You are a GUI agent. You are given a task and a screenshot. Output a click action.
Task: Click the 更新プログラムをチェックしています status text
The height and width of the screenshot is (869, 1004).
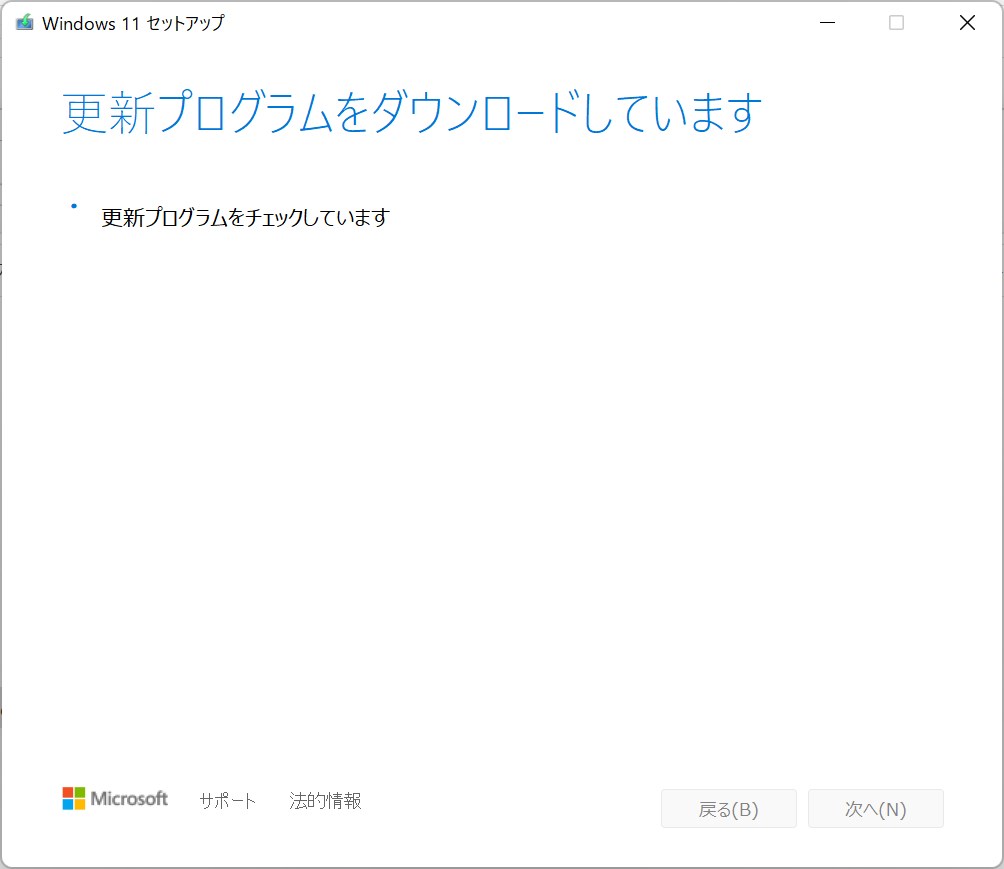point(245,218)
